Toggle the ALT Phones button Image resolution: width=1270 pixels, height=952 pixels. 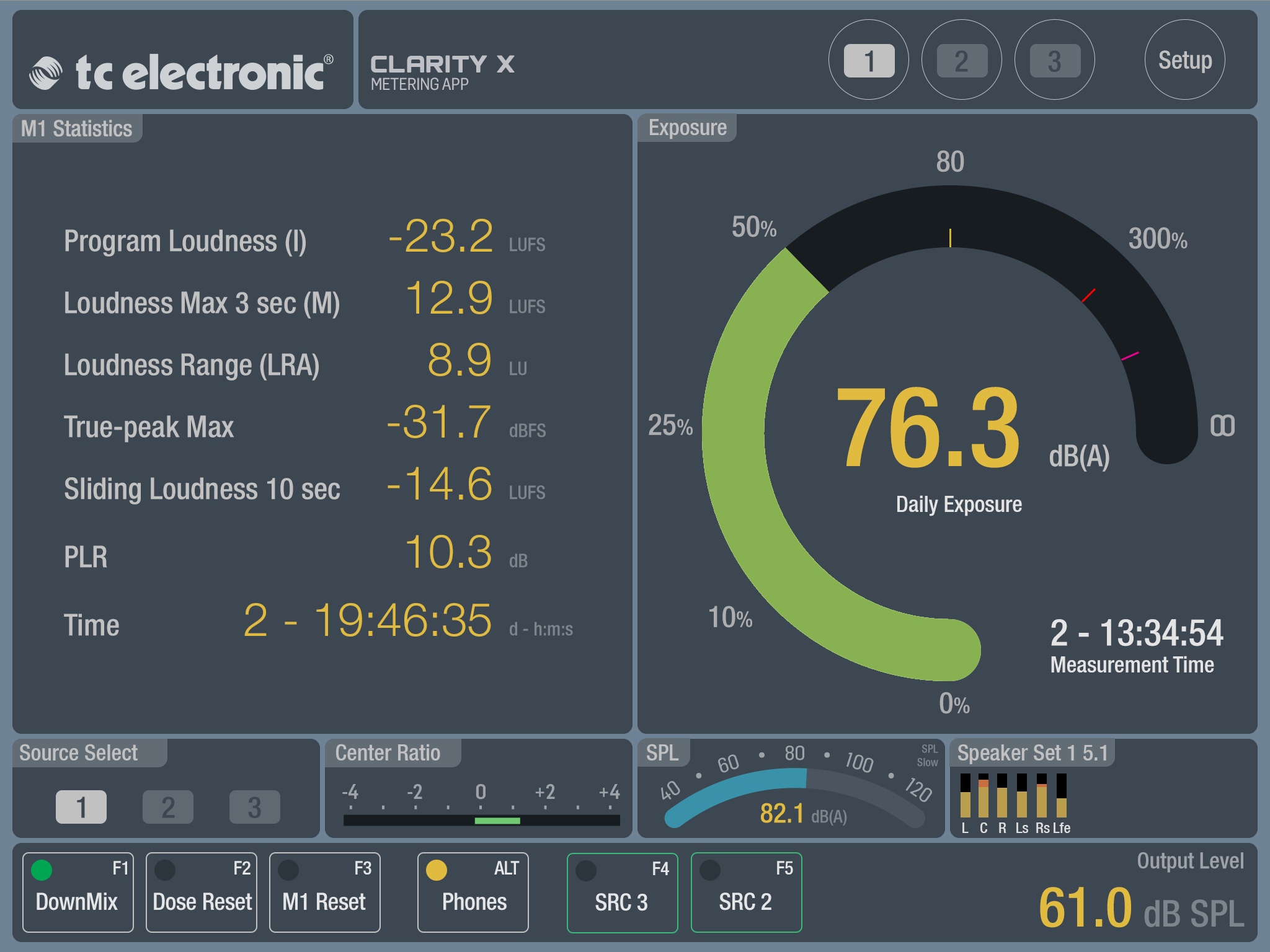pos(473,892)
